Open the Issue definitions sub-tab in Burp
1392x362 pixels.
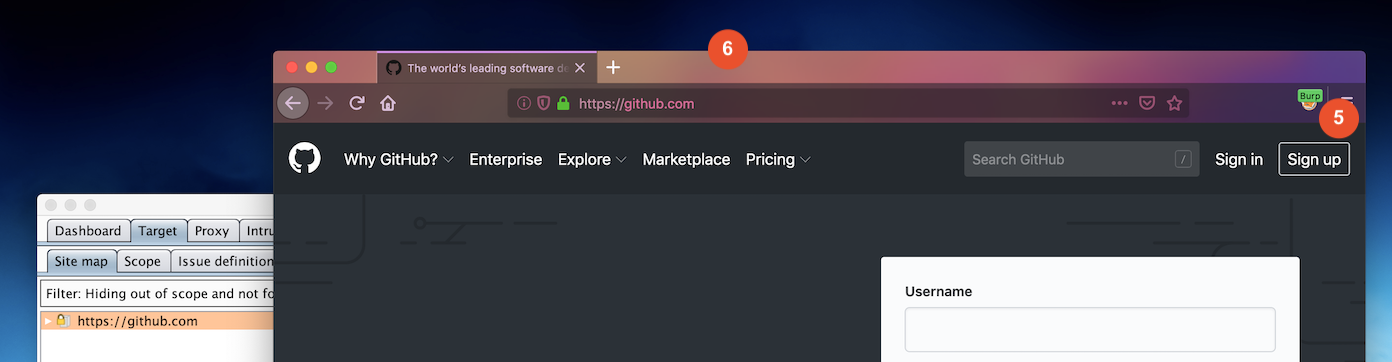(x=221, y=261)
